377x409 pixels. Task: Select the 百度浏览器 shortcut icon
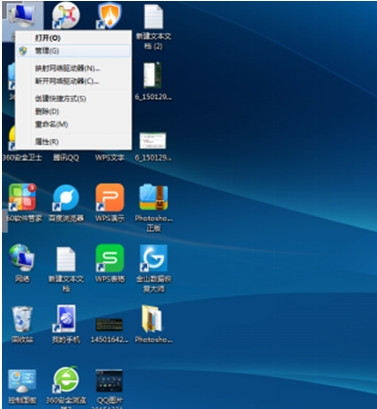(66, 198)
